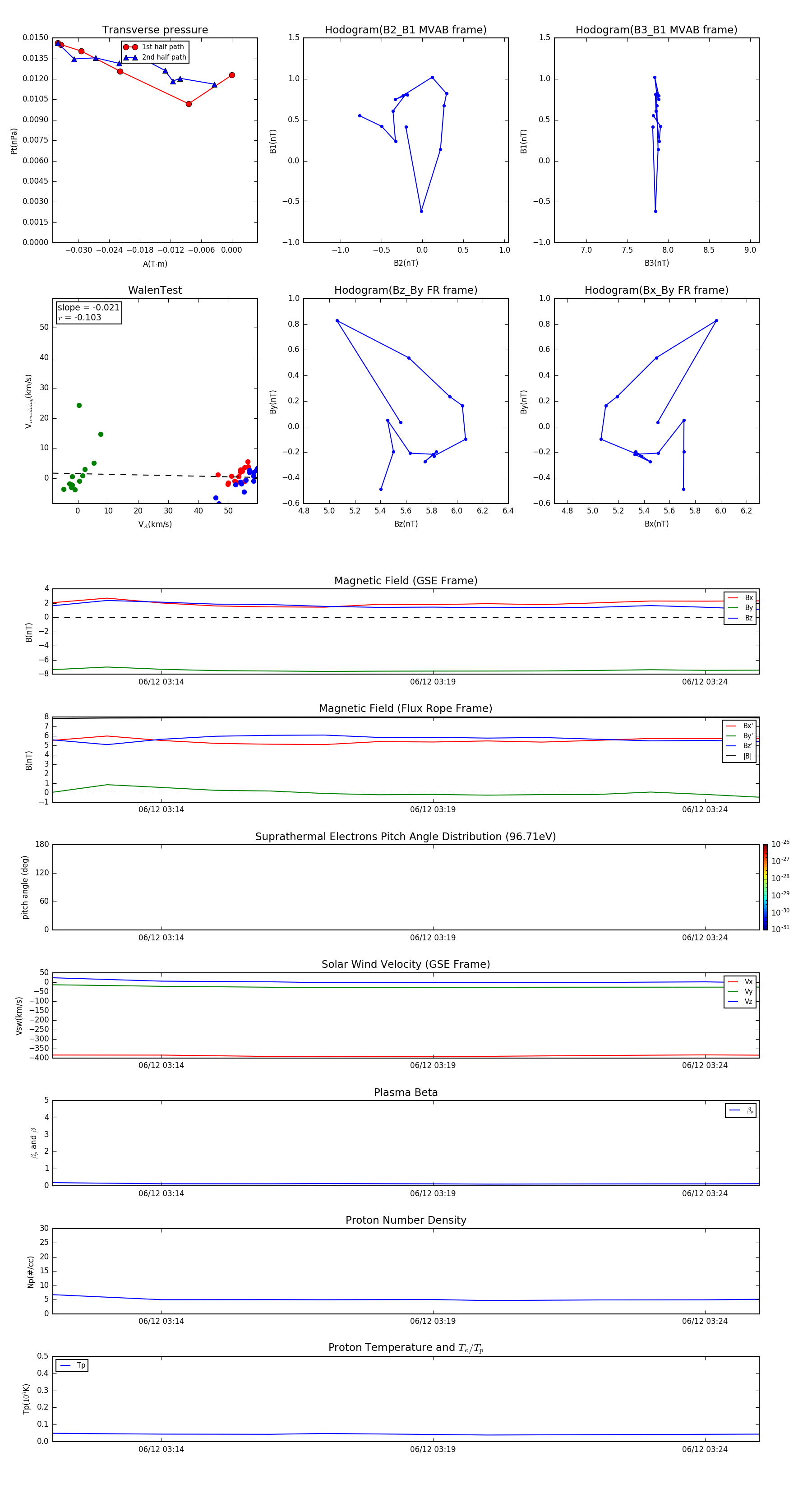Click the colorbar top label 10^-26
This screenshot has height=1489, width=812.
pyautogui.click(x=780, y=844)
